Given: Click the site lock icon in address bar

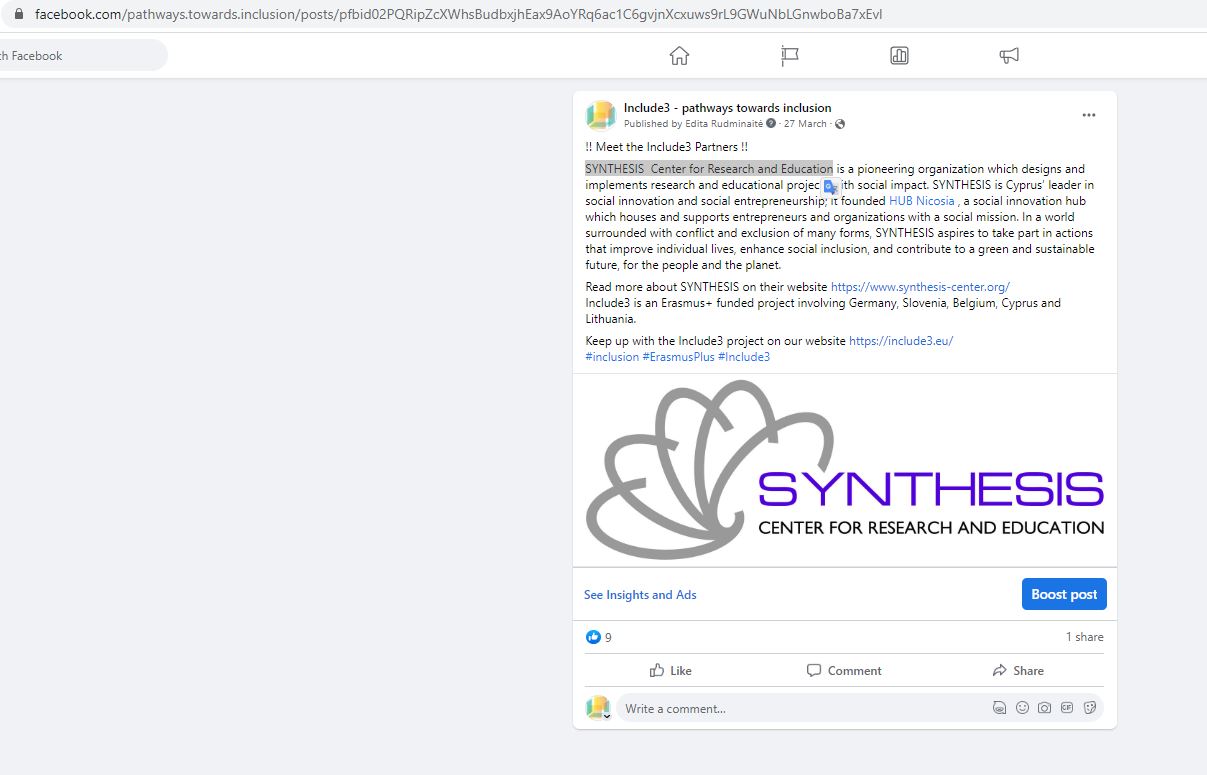Looking at the screenshot, I should point(17,15).
